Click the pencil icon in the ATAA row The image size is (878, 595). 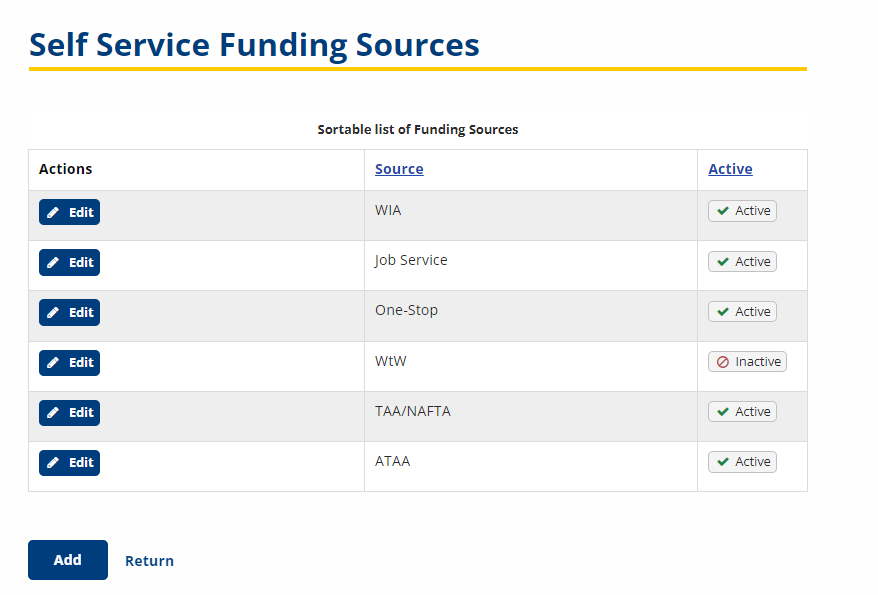tap(53, 462)
